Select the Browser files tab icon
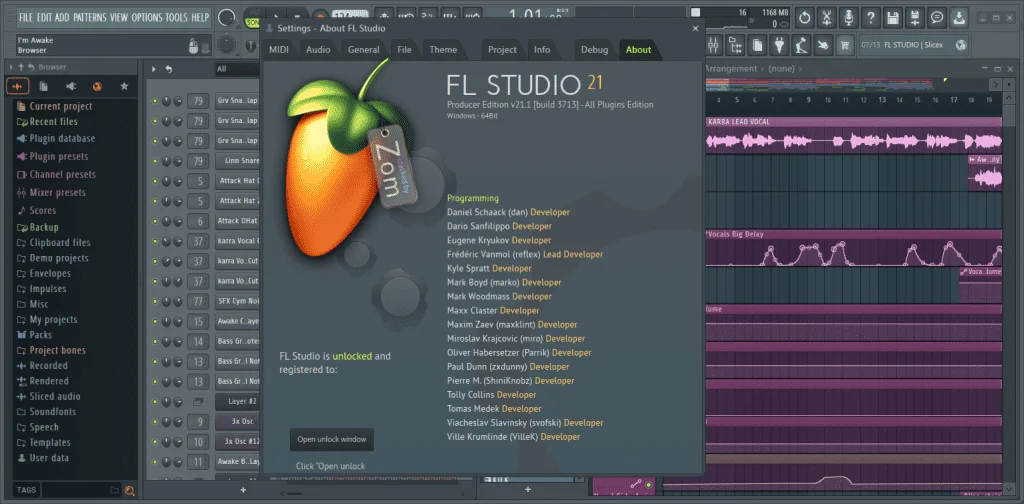The width and height of the screenshot is (1024, 504). pyautogui.click(x=43, y=86)
